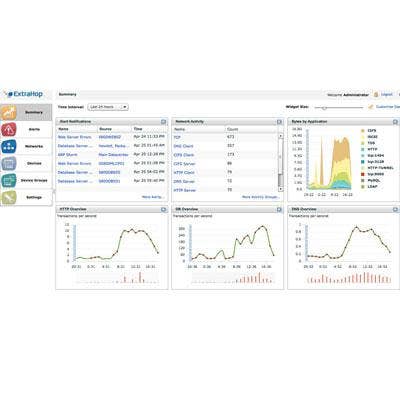400x400 pixels.
Task: Open the red Alerts triangle icon
Action: pyautogui.click(x=9, y=129)
